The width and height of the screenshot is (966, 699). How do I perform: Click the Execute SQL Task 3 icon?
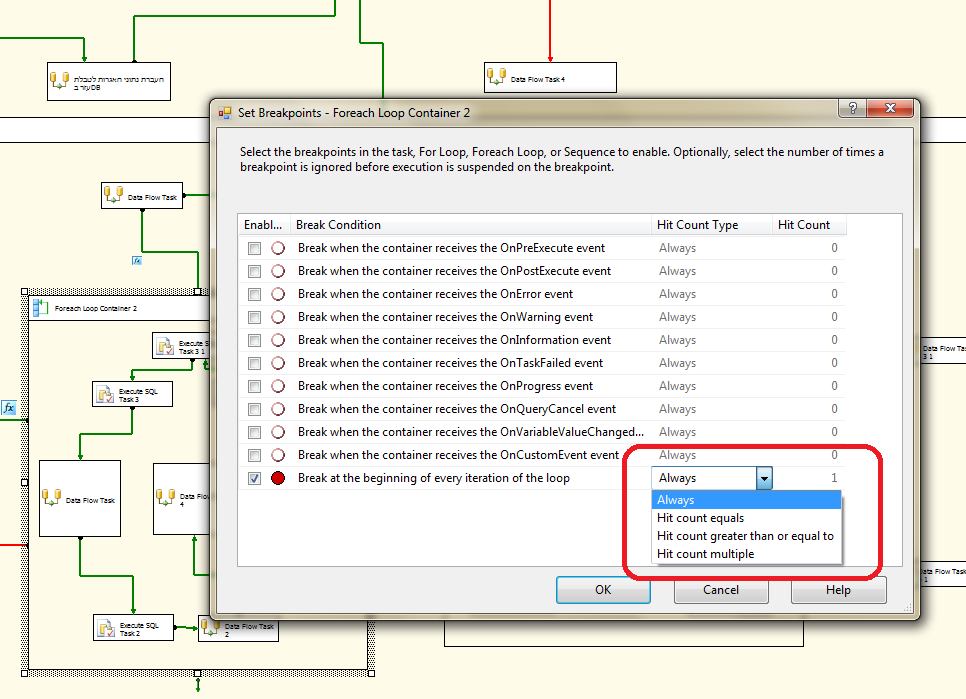[x=105, y=393]
